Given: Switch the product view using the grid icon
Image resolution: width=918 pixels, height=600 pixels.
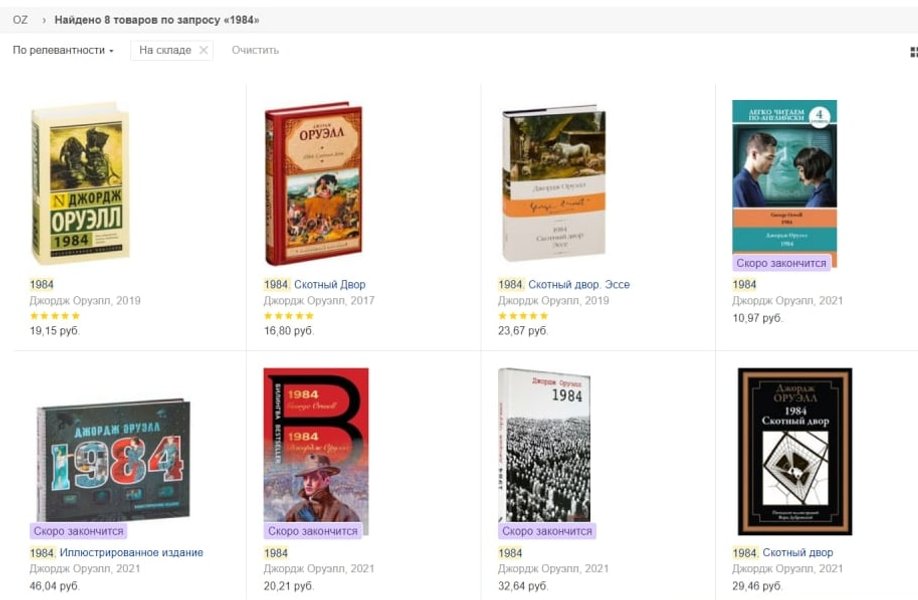Looking at the screenshot, I should click(x=912, y=51).
